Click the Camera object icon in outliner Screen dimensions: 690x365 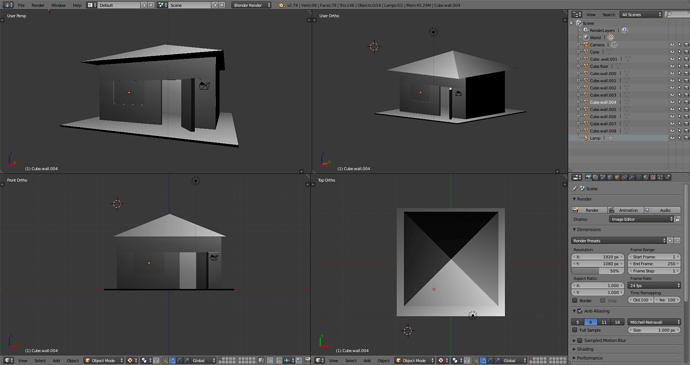tap(586, 44)
